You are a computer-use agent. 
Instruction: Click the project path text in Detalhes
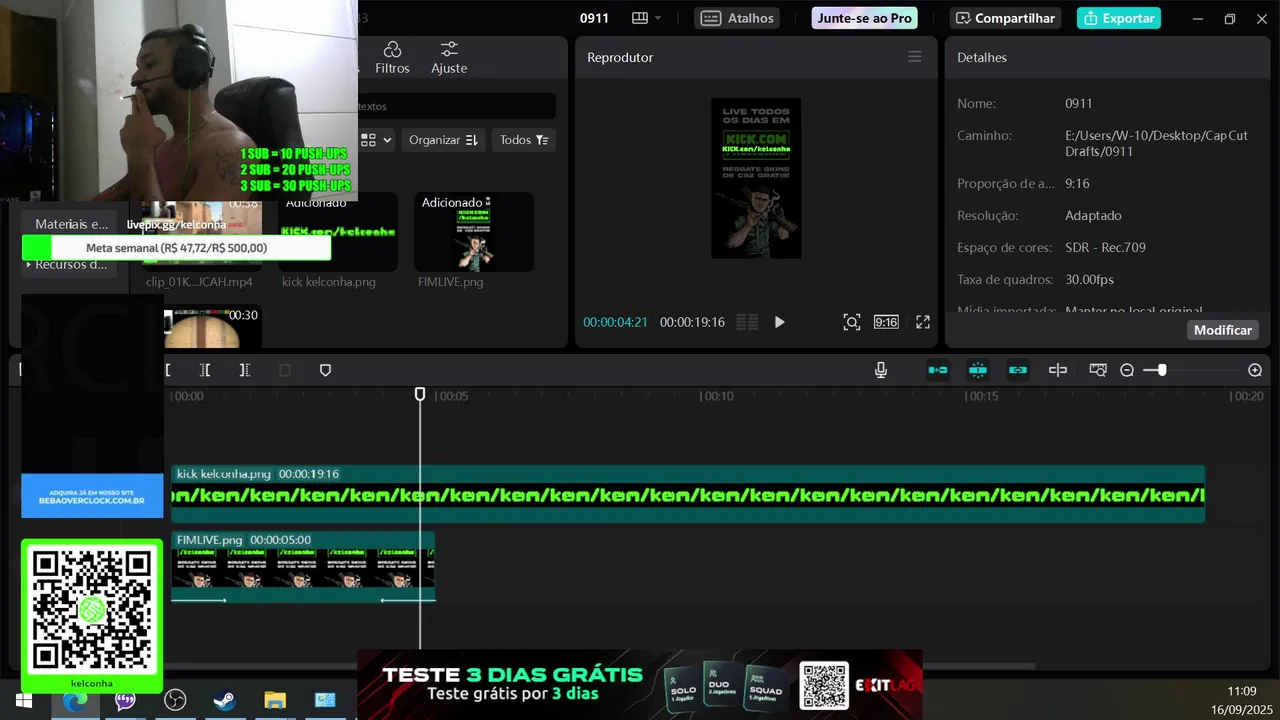tap(1157, 143)
